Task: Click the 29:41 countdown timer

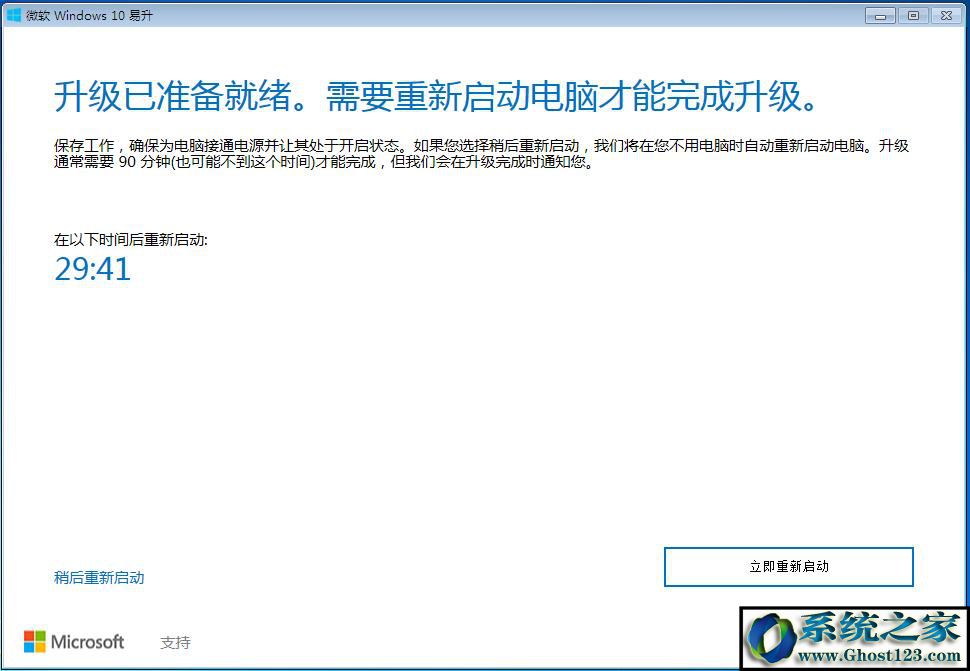Action: point(93,269)
